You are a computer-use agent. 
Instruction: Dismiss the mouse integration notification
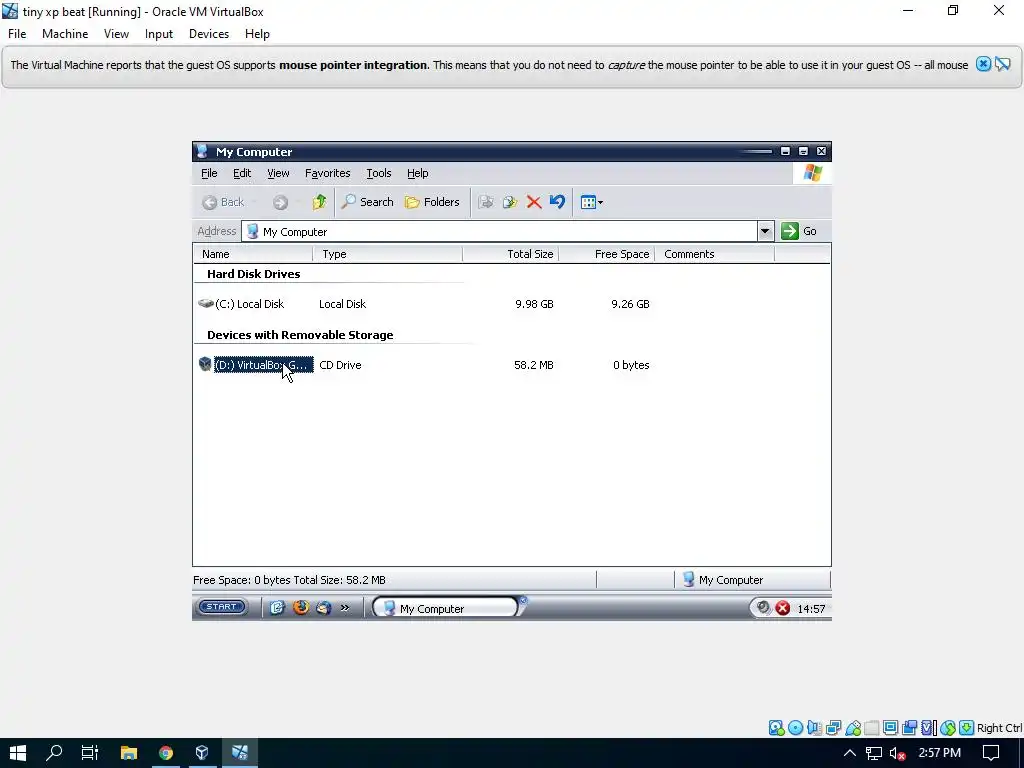coord(983,64)
